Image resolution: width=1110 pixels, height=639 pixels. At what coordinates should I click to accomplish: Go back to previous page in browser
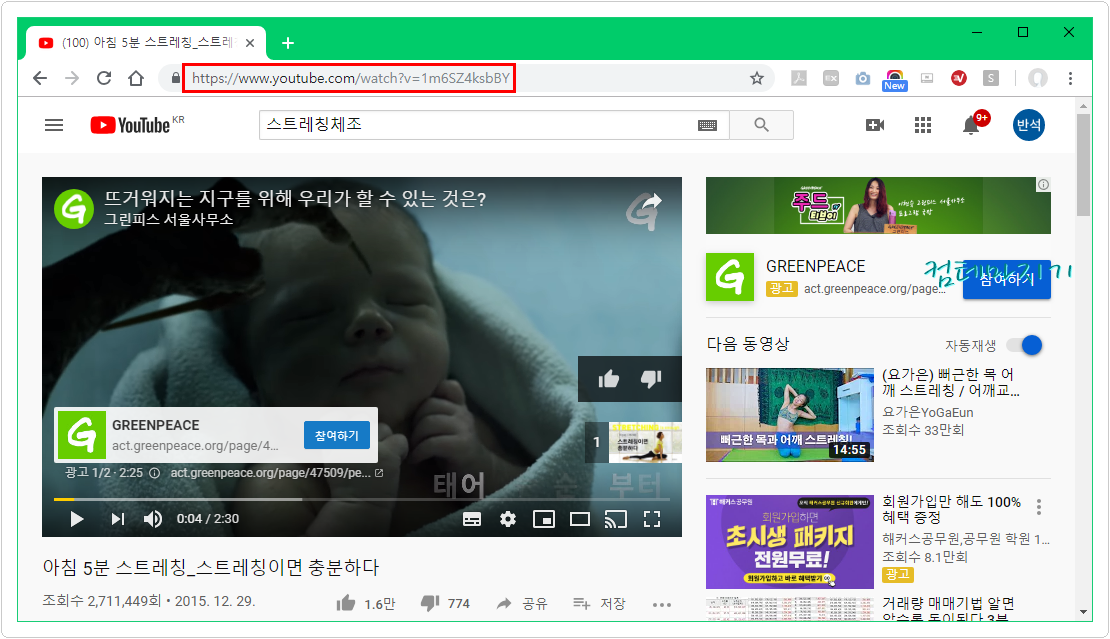coord(40,78)
